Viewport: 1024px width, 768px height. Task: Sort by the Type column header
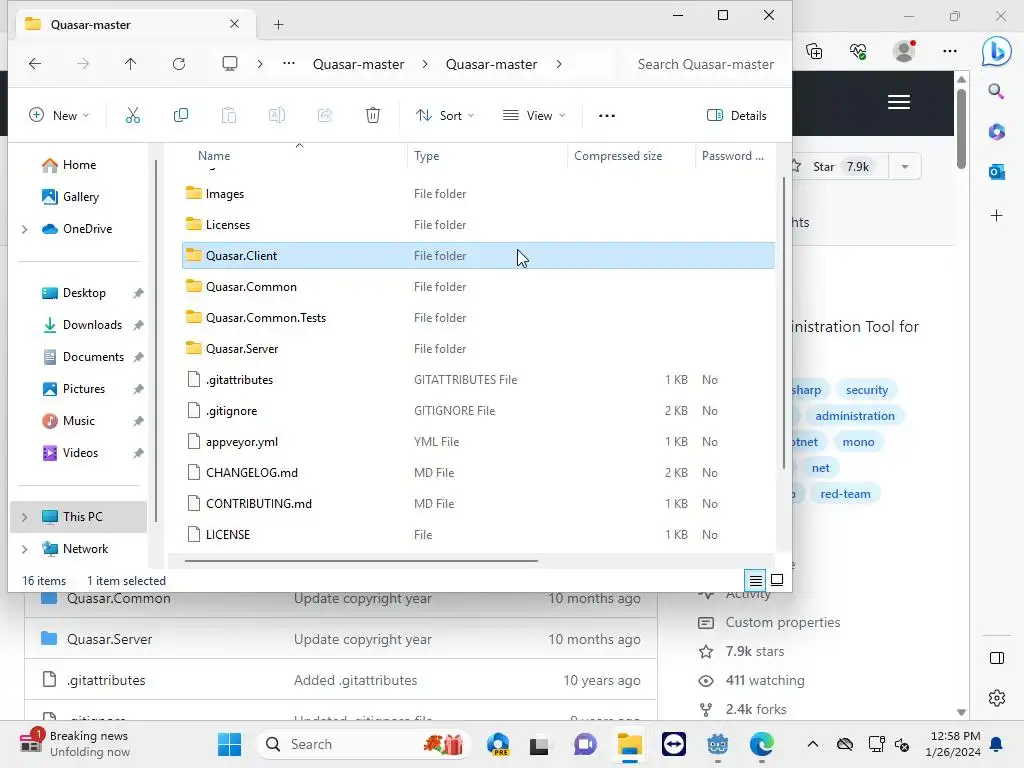426,156
